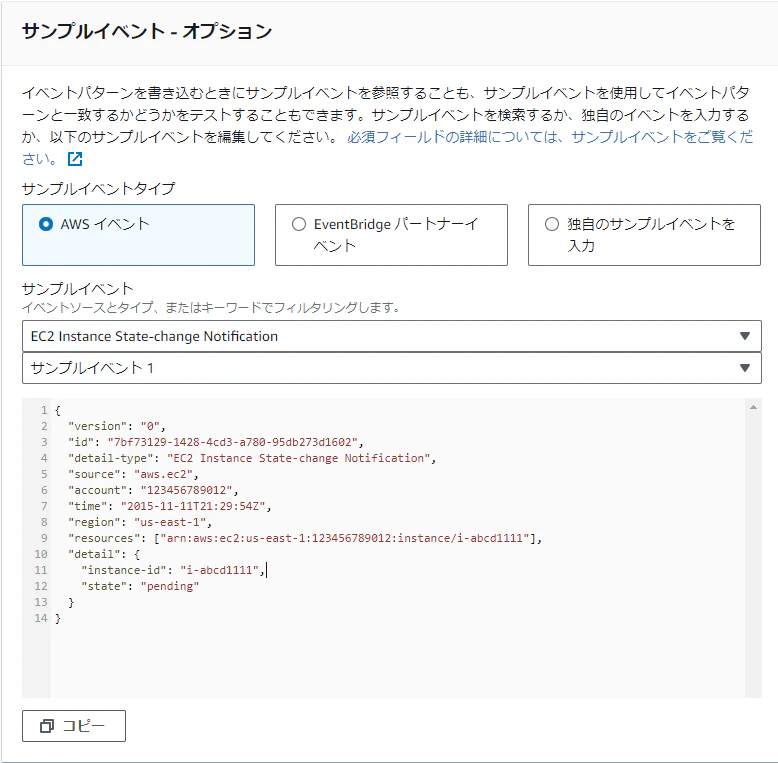This screenshot has width=778, height=763.
Task: Click the "id" line with 7bf73129 value
Action: [x=216, y=442]
